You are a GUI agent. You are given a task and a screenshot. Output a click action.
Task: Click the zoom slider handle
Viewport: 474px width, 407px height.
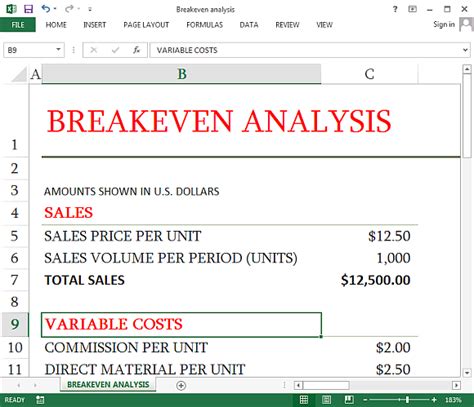tap(407, 400)
